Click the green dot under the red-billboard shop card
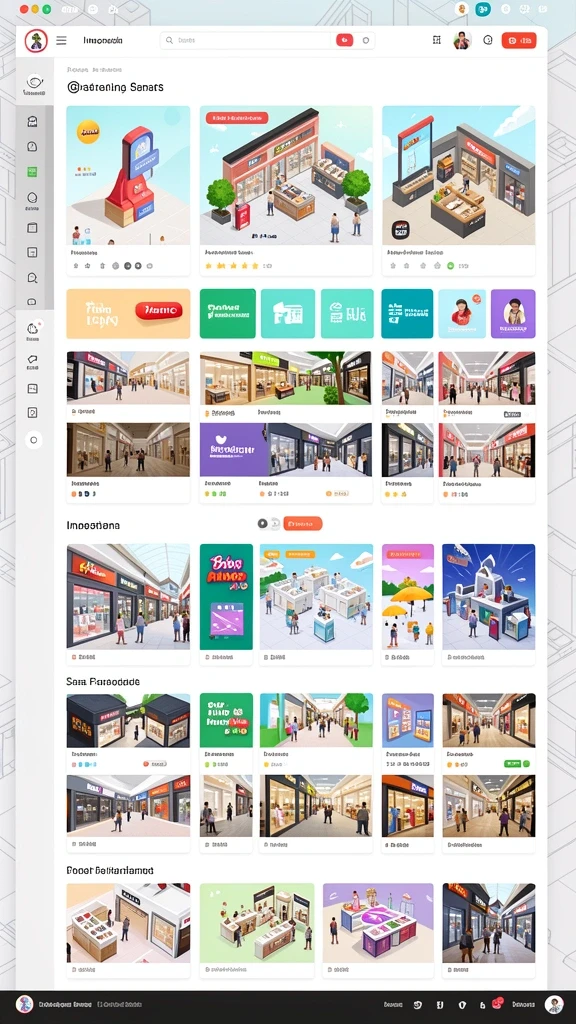 coord(450,266)
